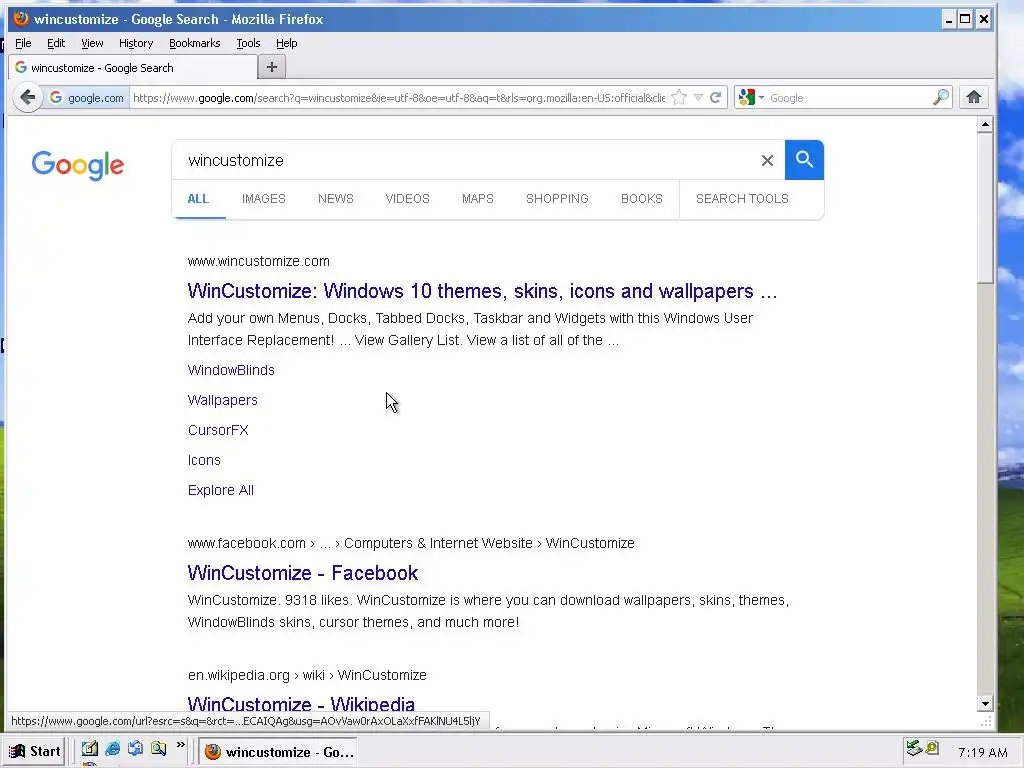Click the Firefox logo in title bar
The width and height of the screenshot is (1024, 768).
click(x=20, y=18)
